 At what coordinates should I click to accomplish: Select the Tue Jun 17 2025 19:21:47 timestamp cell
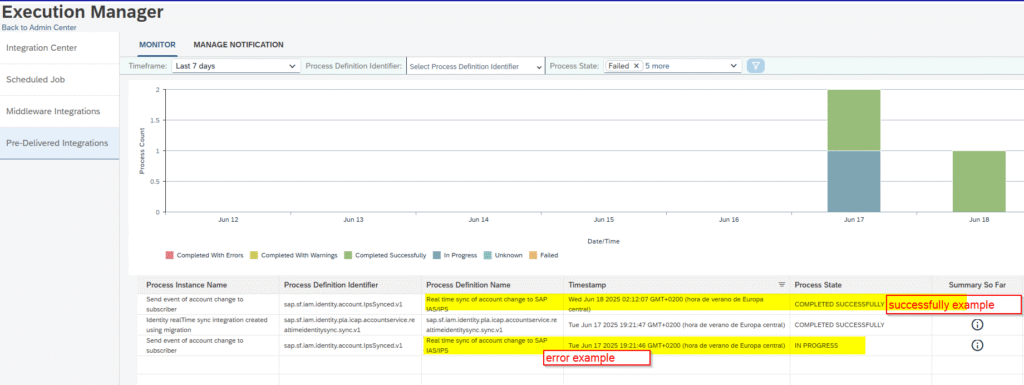pyautogui.click(x=677, y=324)
